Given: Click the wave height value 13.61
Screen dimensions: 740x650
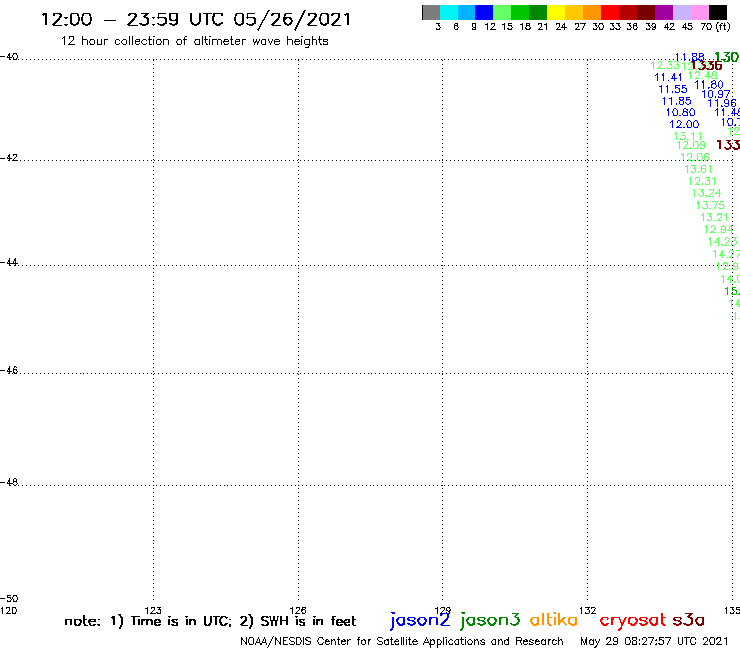Looking at the screenshot, I should coord(698,169).
